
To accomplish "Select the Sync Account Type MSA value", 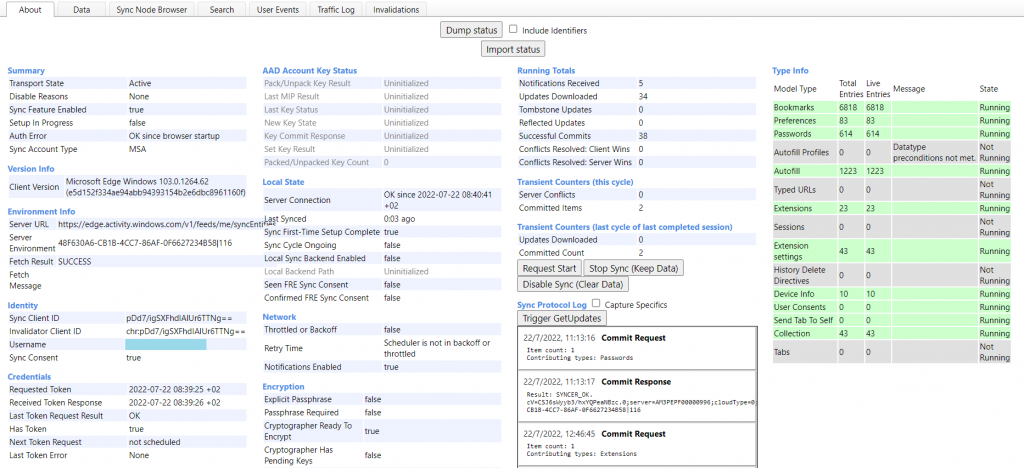I will coord(137,149).
